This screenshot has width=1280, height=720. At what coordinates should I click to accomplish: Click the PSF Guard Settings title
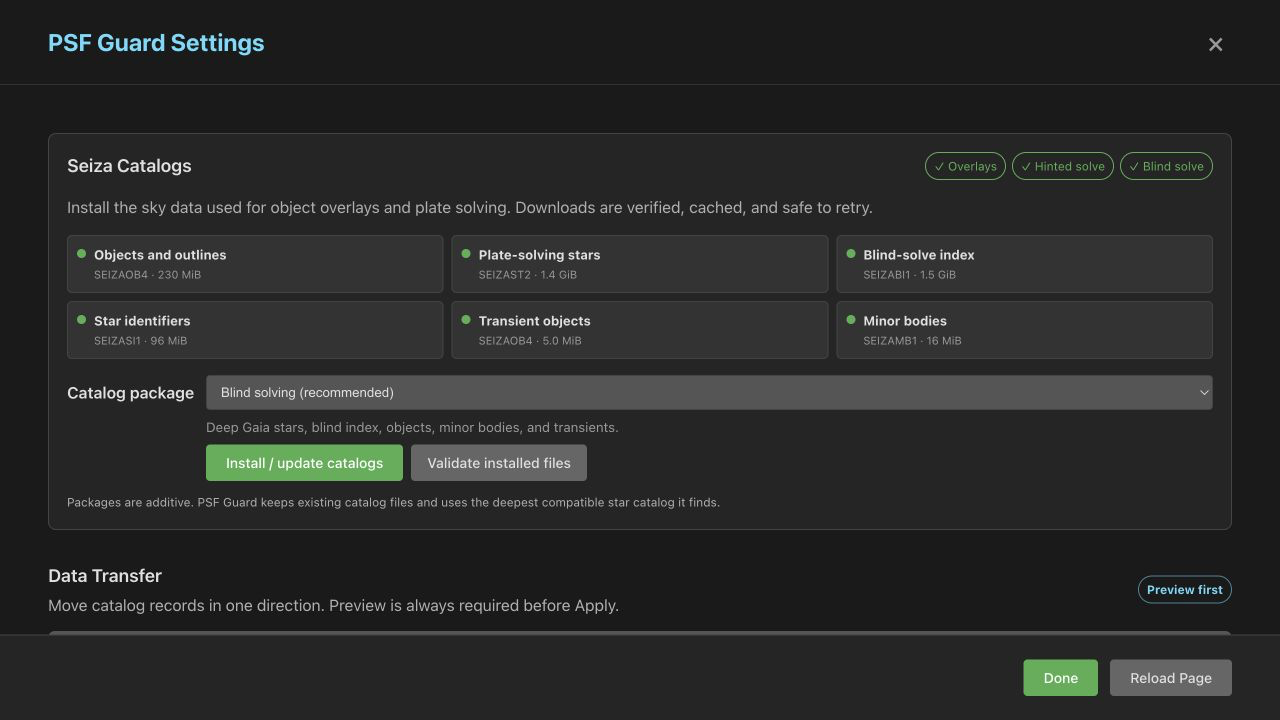156,43
